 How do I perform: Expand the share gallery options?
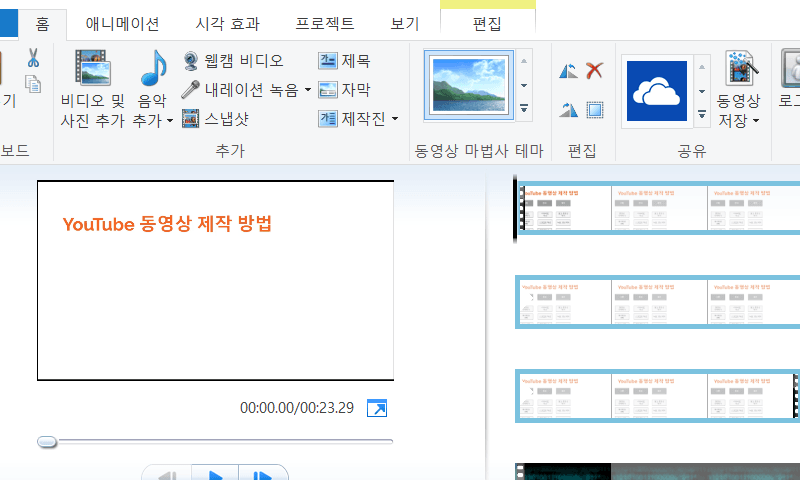click(702, 114)
